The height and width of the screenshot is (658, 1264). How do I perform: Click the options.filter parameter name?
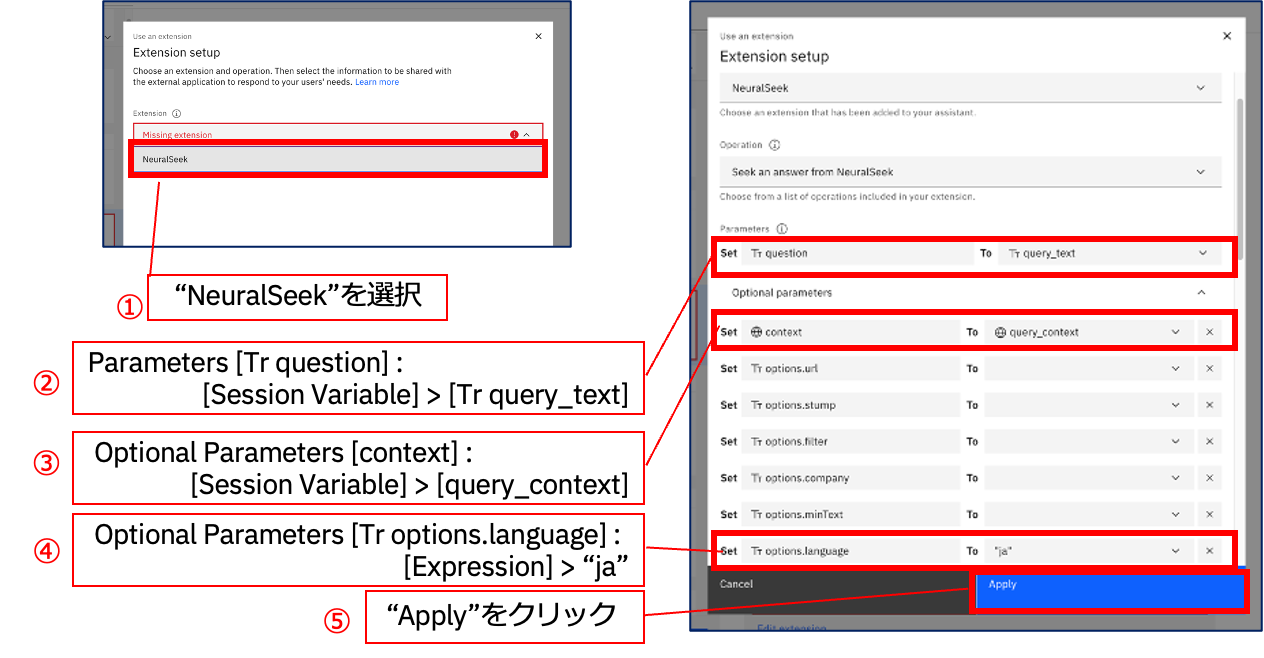(x=850, y=441)
